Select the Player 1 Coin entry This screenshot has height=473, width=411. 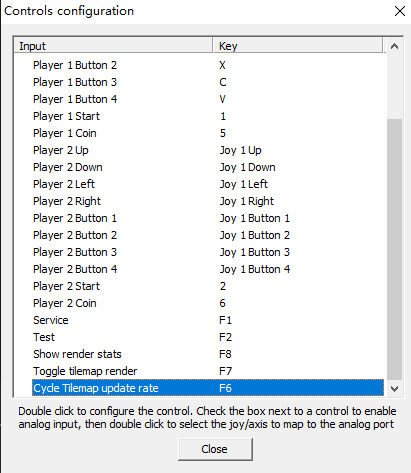tap(208, 133)
